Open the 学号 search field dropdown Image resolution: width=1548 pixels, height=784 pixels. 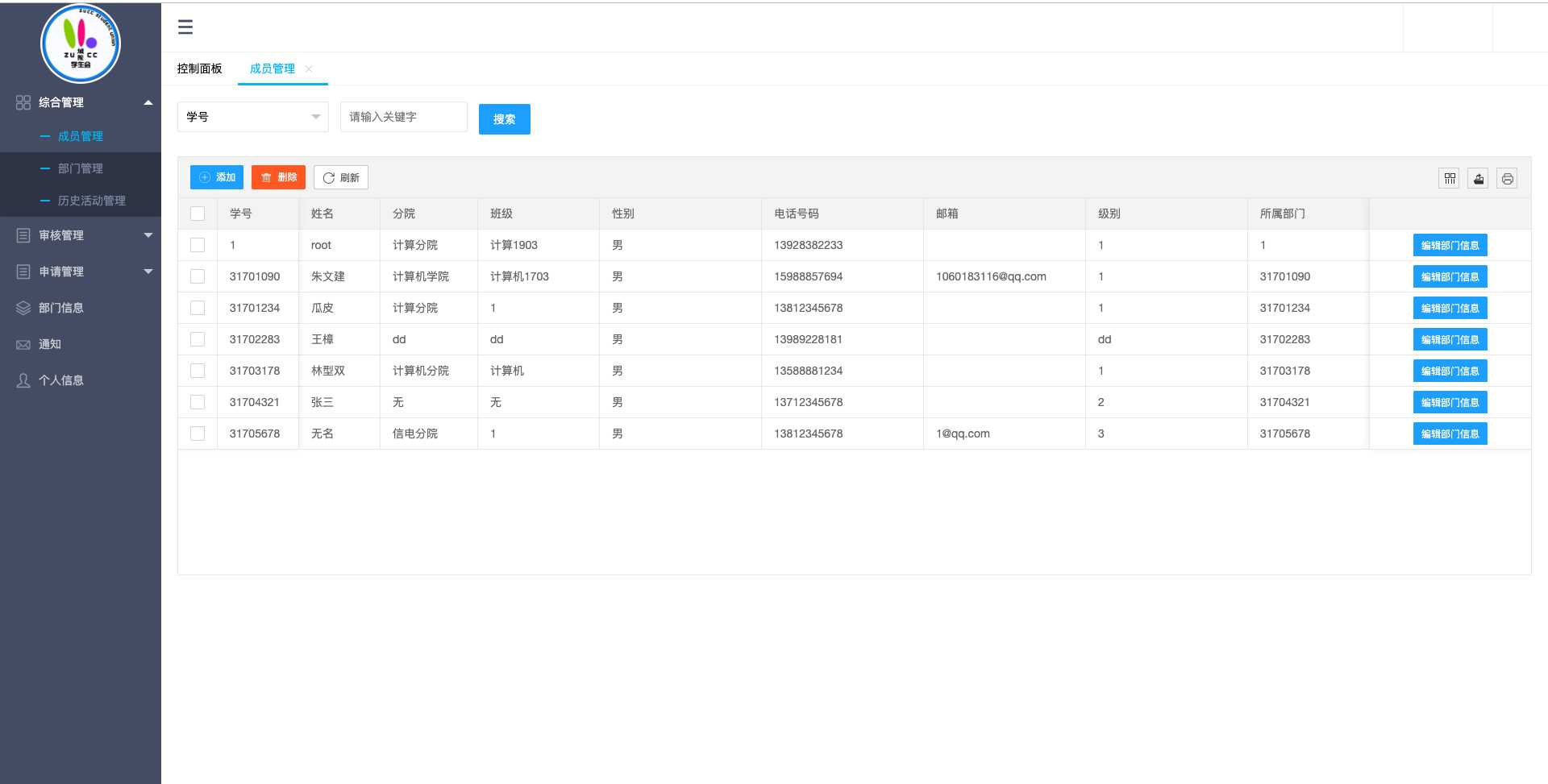(253, 117)
